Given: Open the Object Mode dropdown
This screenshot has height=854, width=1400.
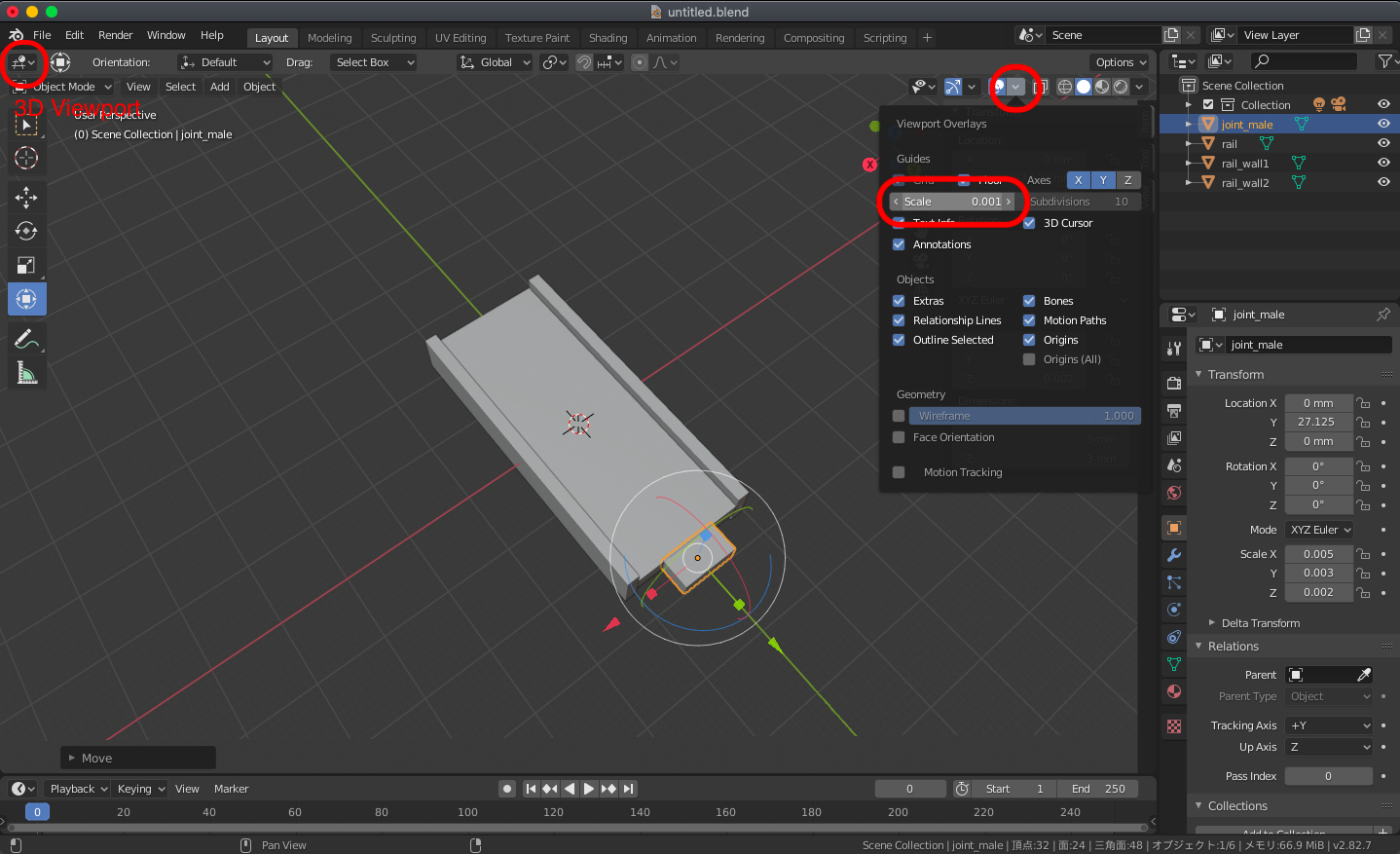Looking at the screenshot, I should pyautogui.click(x=62, y=87).
